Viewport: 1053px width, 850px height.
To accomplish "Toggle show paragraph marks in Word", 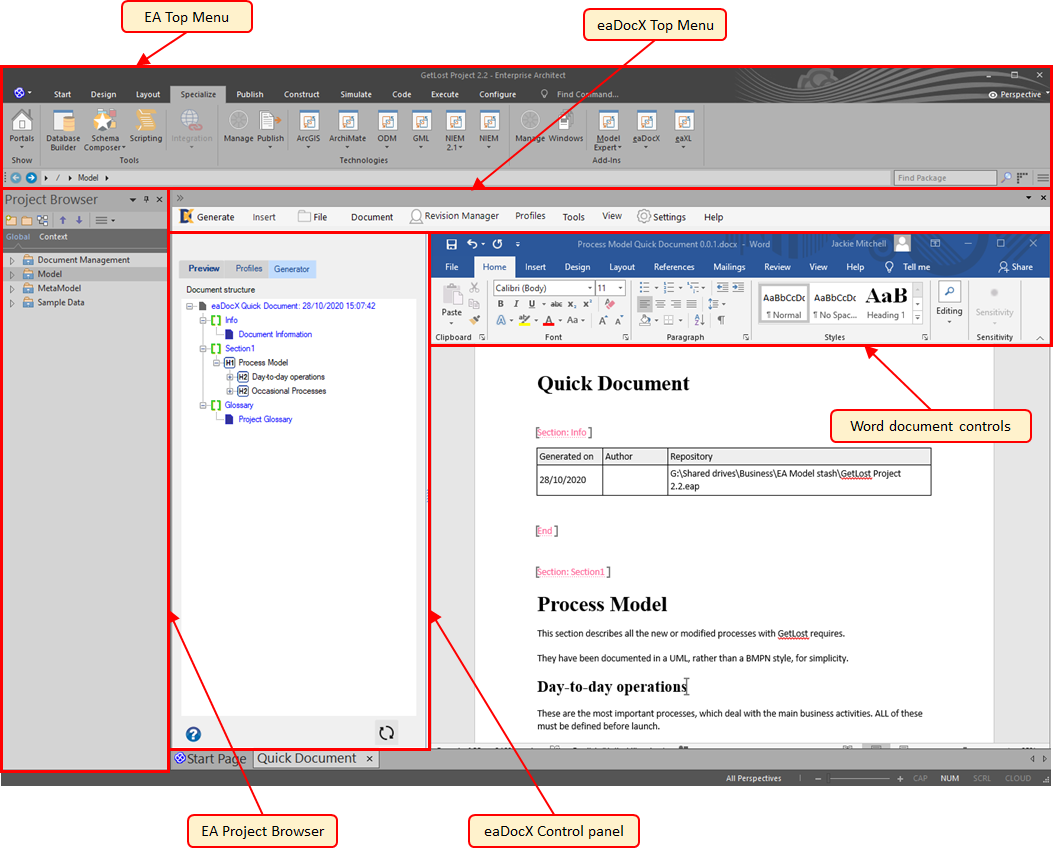I will coord(721,320).
